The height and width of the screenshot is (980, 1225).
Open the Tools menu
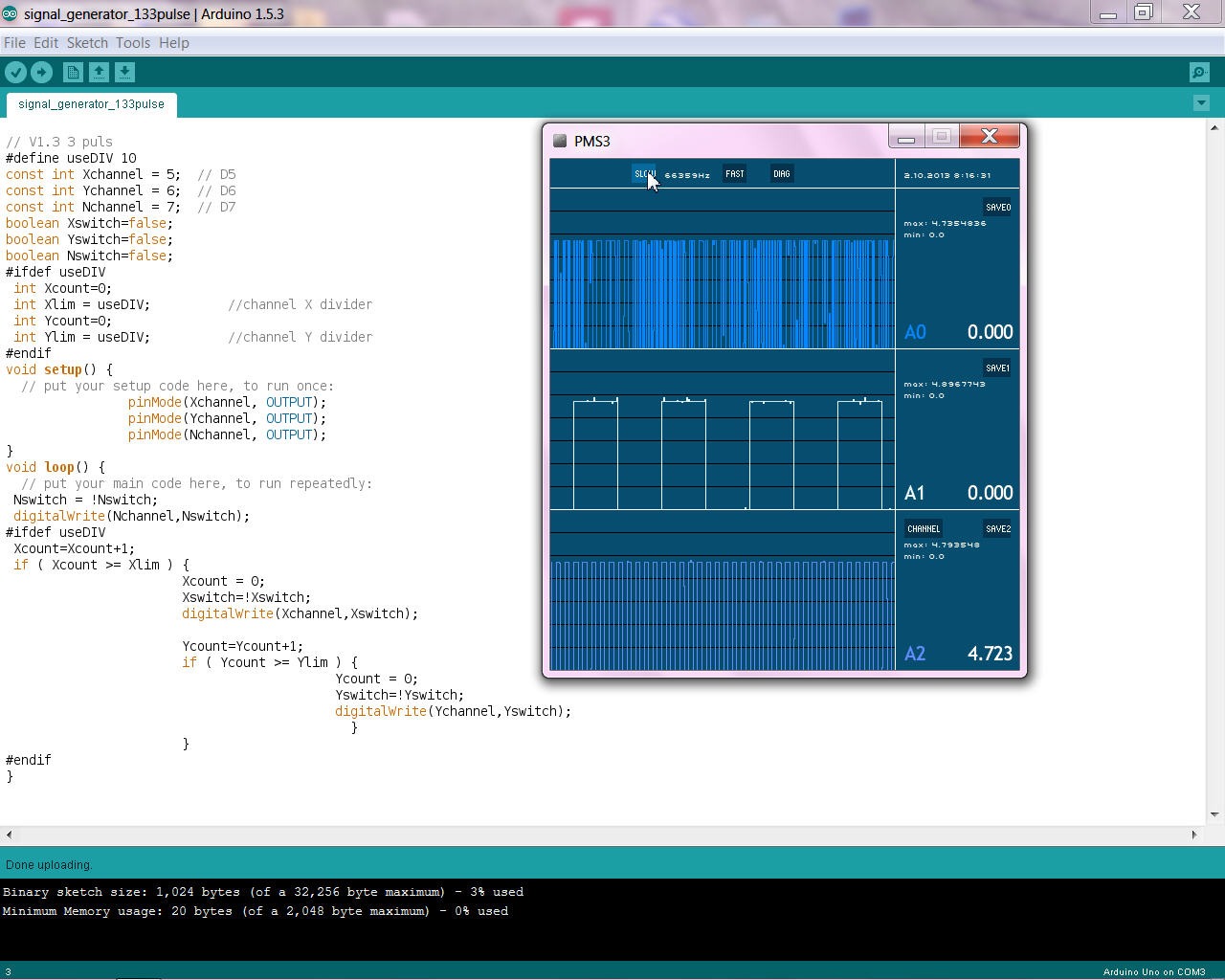(133, 43)
